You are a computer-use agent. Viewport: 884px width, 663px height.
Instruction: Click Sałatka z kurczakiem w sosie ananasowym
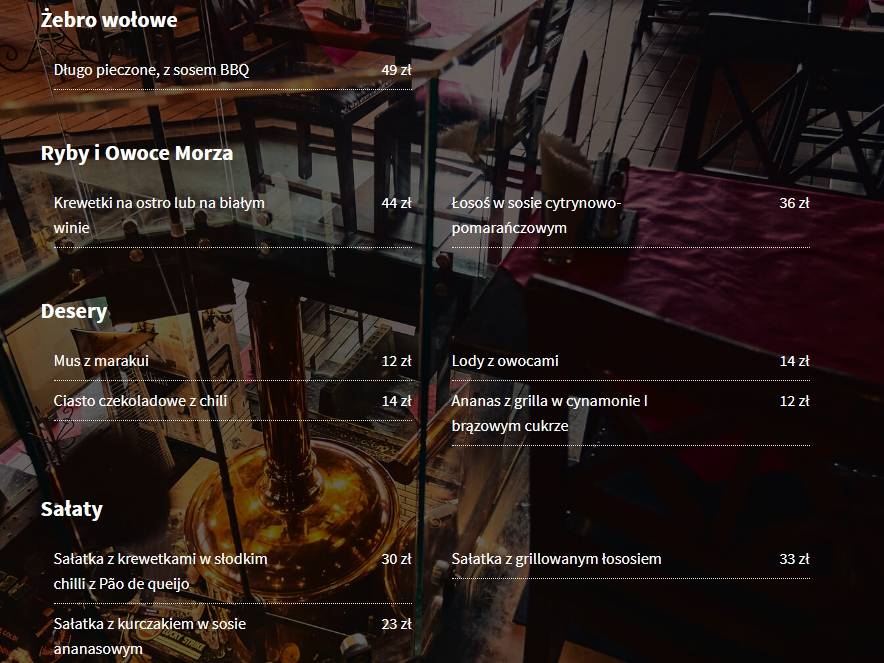click(150, 636)
